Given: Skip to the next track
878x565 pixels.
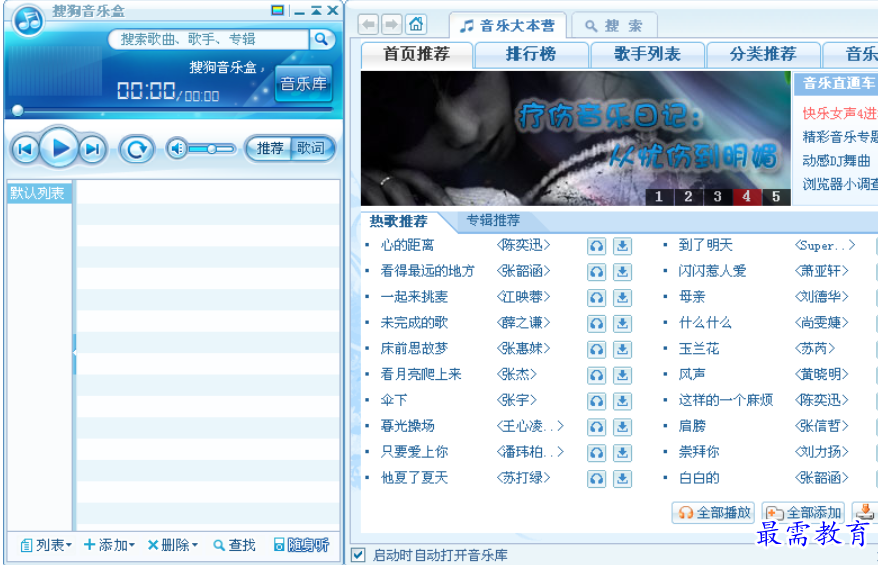Looking at the screenshot, I should pos(92,149).
